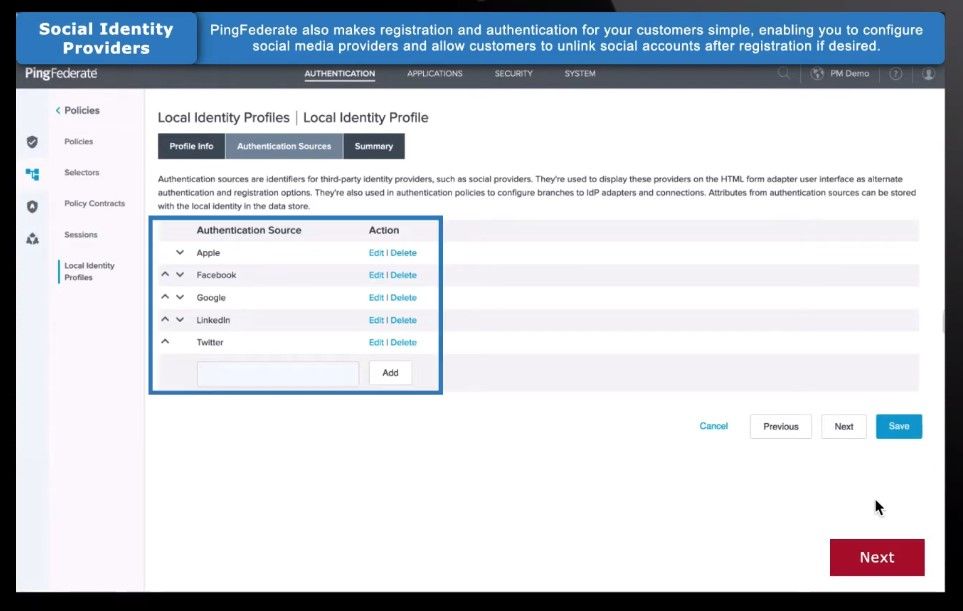Open the AUTHENTICATION menu
This screenshot has height=611, width=963.
click(x=340, y=74)
